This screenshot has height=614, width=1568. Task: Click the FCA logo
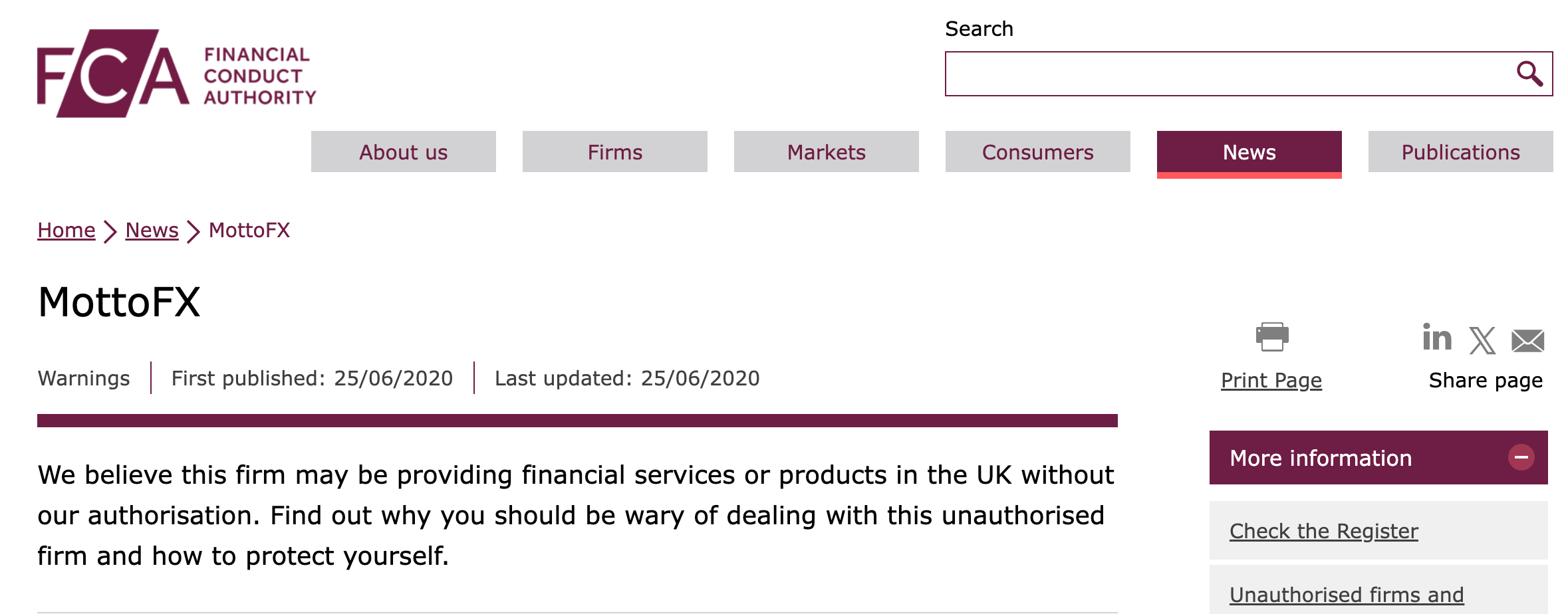pyautogui.click(x=176, y=74)
